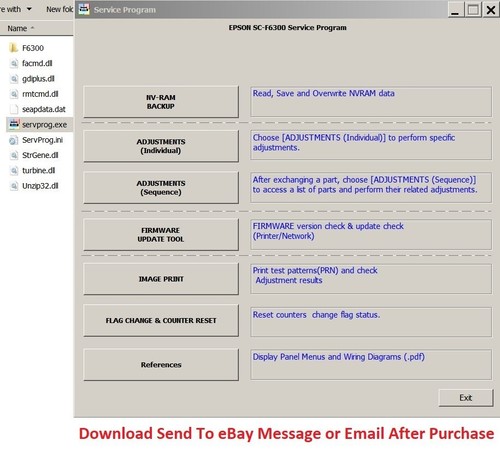This screenshot has height=452, width=500.
Task: Launch the FIRMWARE UPDATE TOOL
Action: tap(161, 235)
